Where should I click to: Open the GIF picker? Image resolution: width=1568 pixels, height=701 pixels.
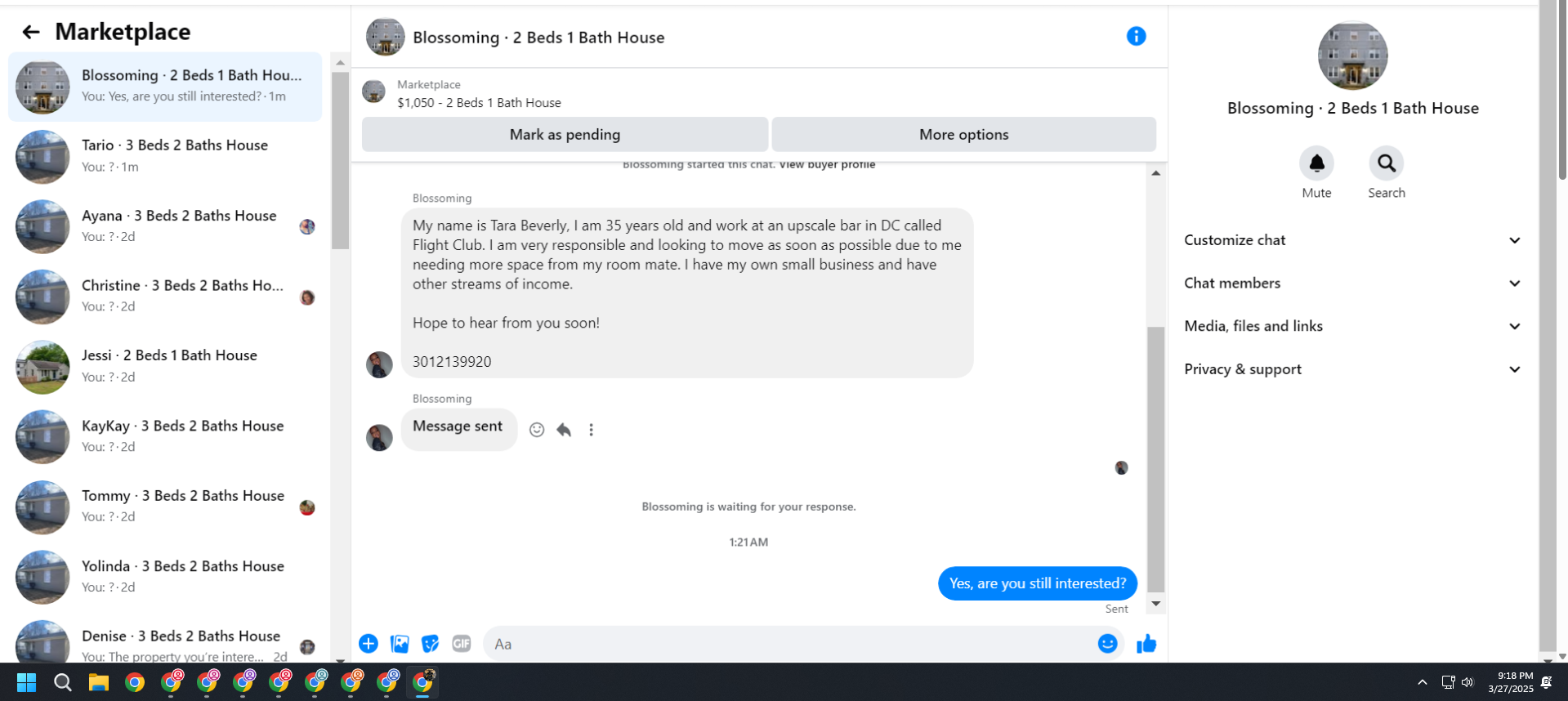(462, 644)
